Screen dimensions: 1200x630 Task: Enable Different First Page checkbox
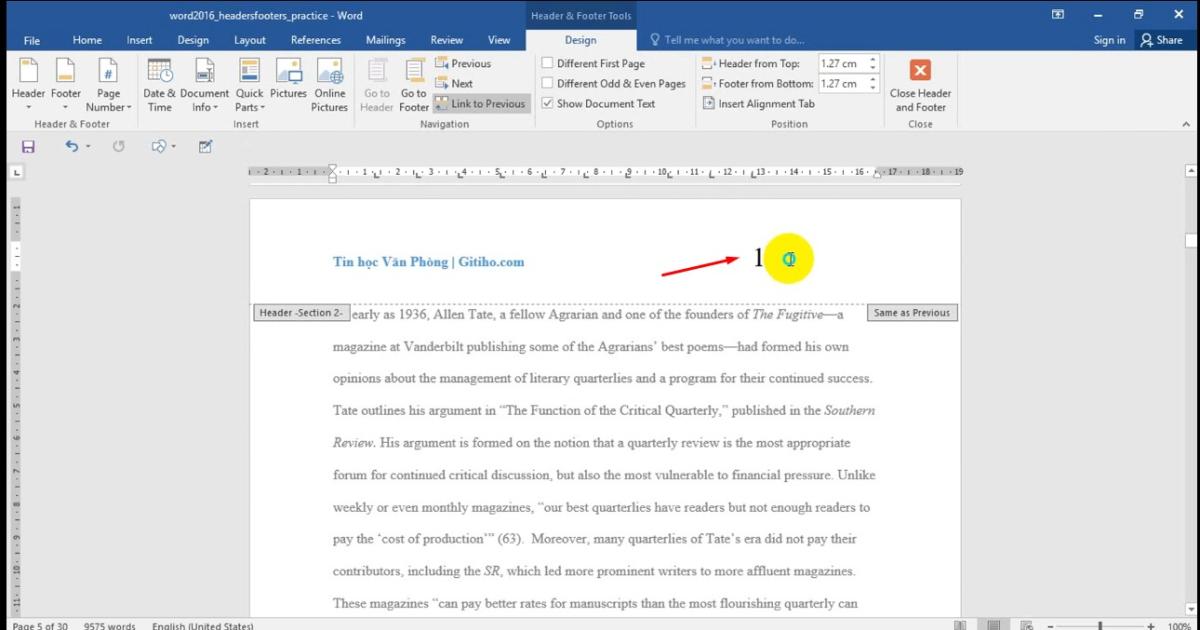[547, 64]
